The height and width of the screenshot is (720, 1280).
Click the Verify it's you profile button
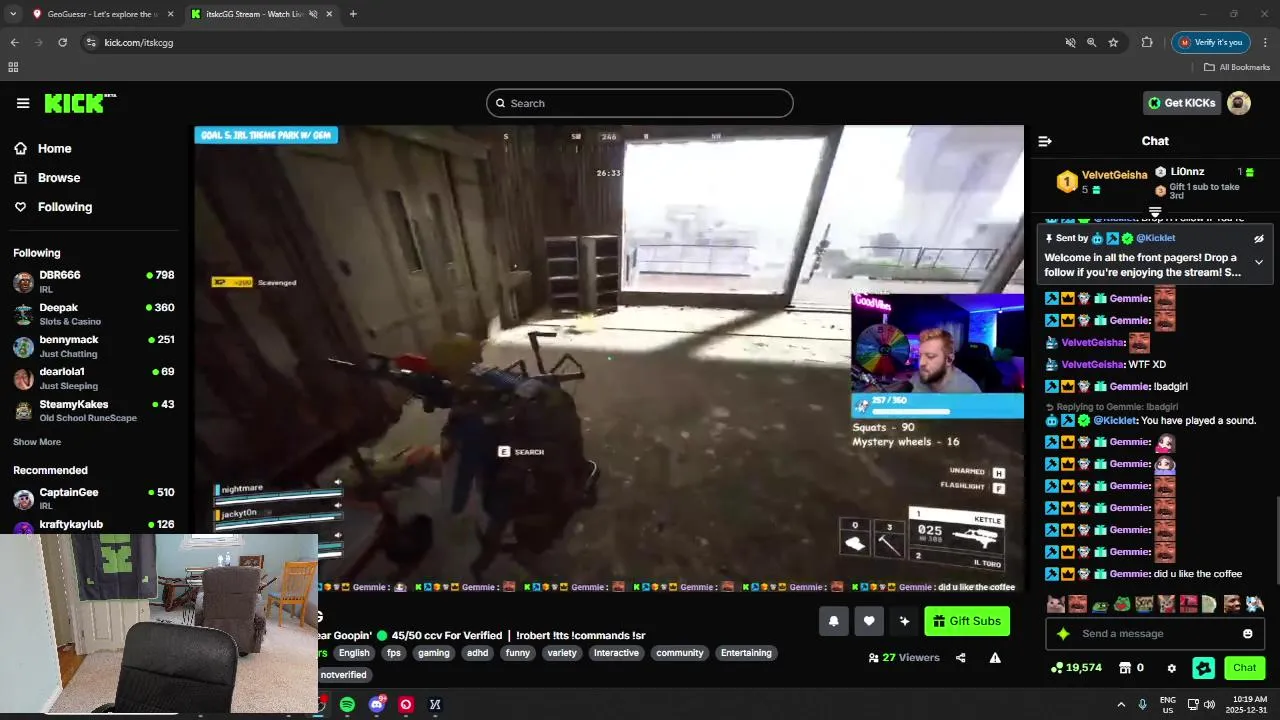point(1210,42)
